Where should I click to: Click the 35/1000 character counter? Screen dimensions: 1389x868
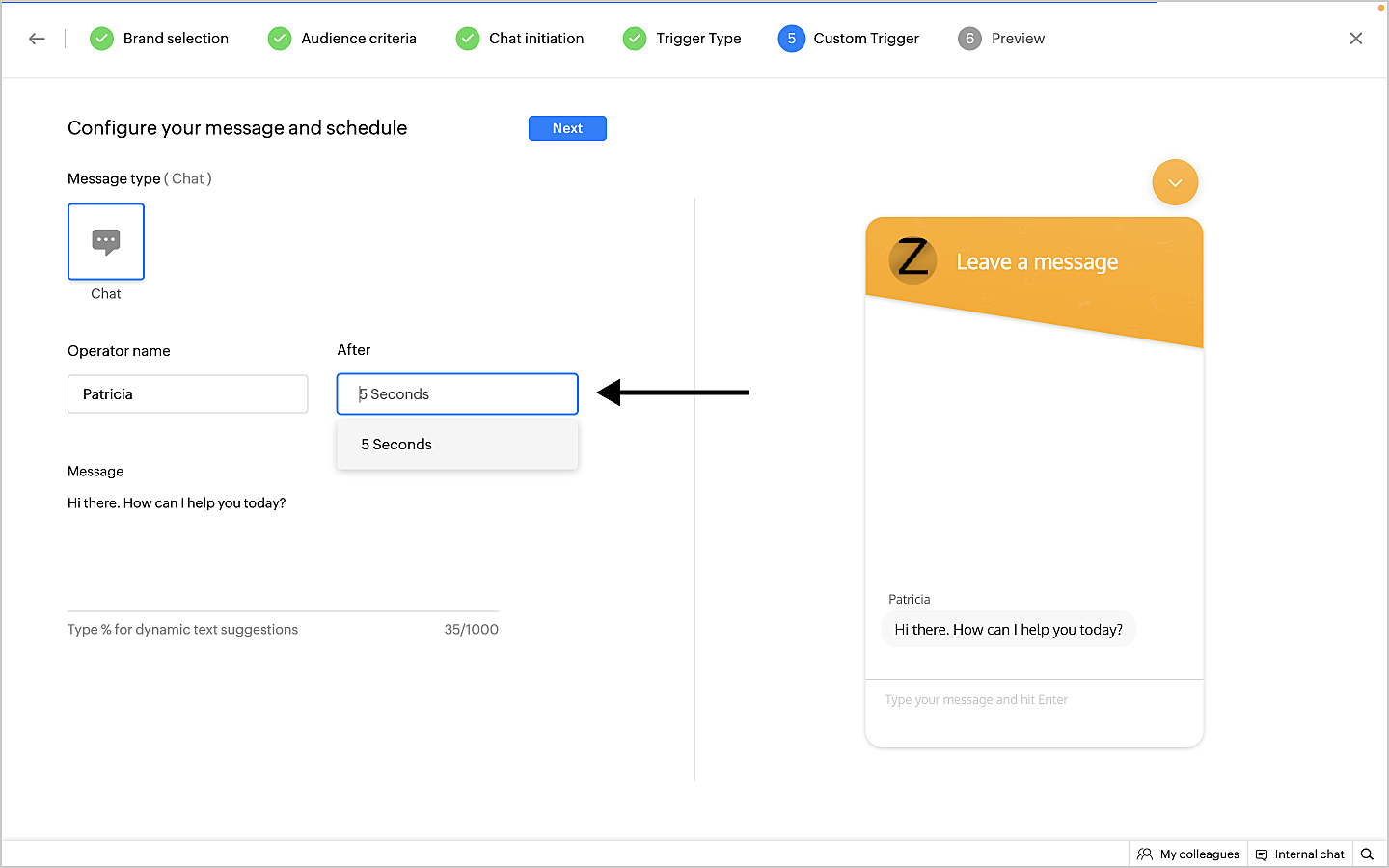[x=472, y=630]
